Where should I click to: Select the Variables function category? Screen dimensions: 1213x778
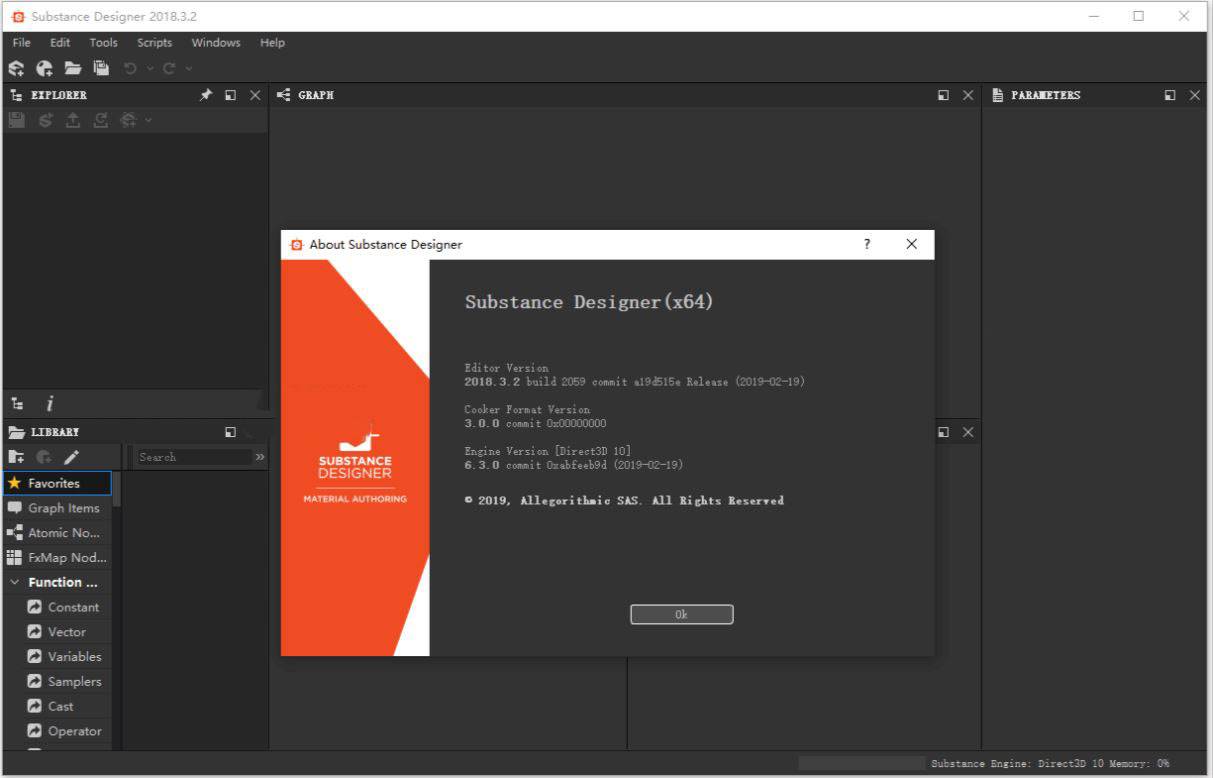coord(63,657)
